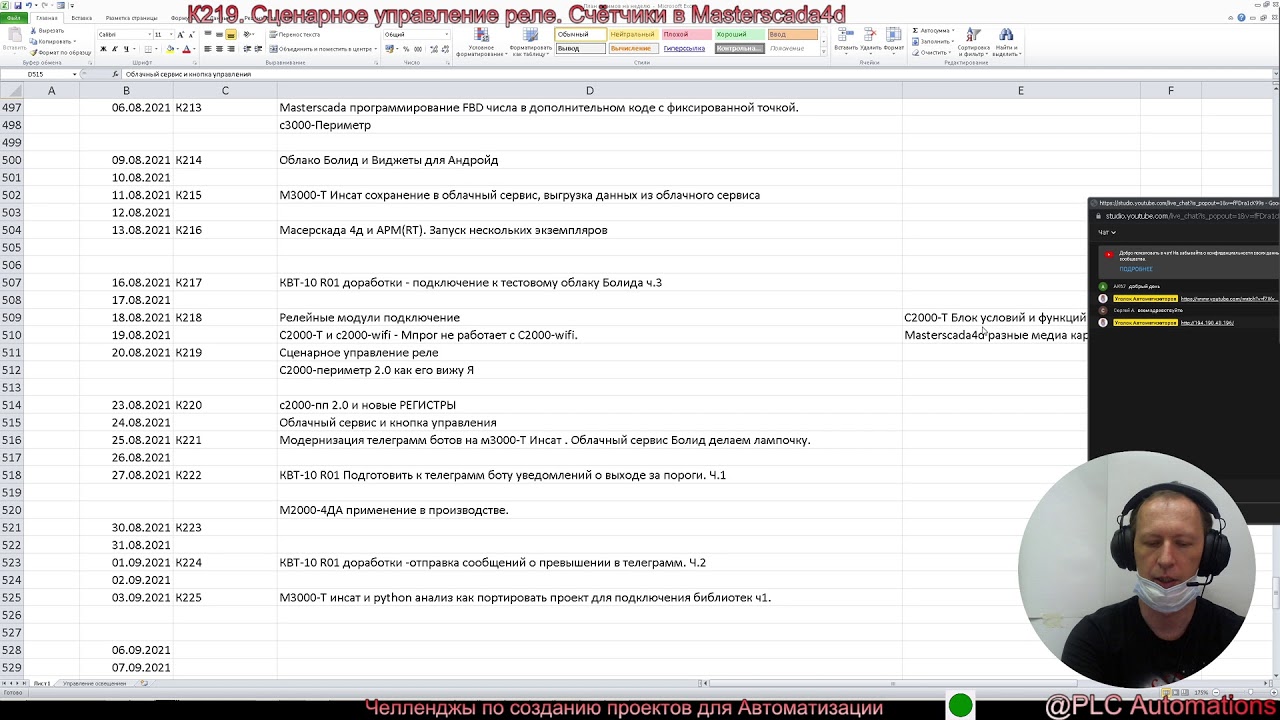The width and height of the screenshot is (1280, 720).
Task: Apply the red font color A
Action: (186, 49)
